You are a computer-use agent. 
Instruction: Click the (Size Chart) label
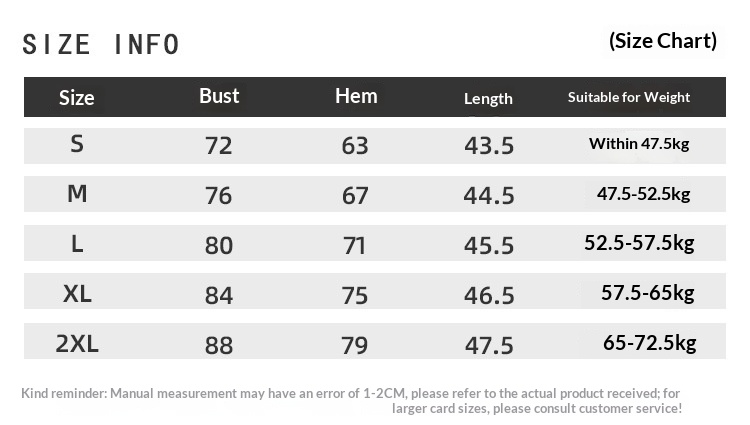coord(662,41)
